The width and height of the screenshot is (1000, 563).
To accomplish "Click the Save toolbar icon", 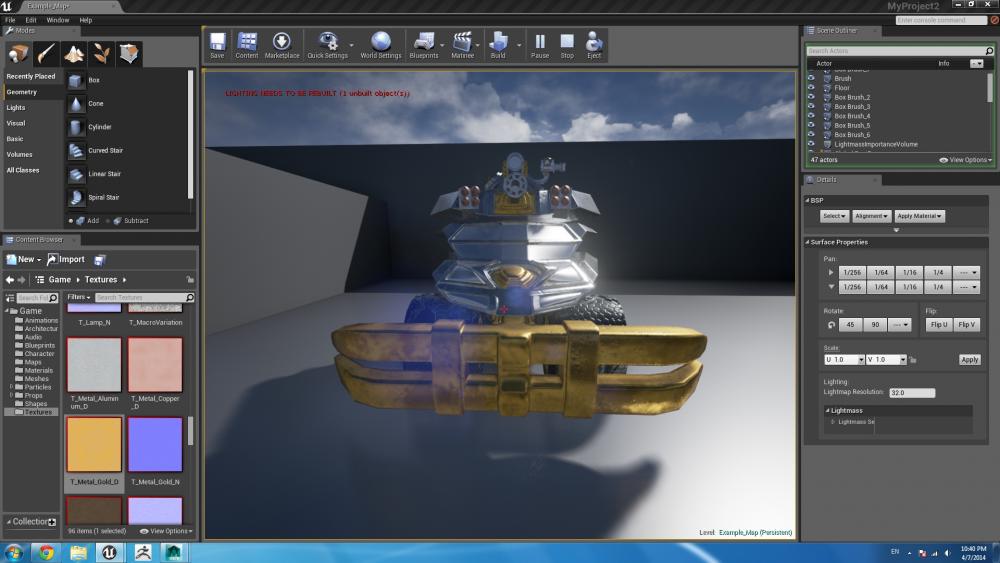I will pos(217,45).
